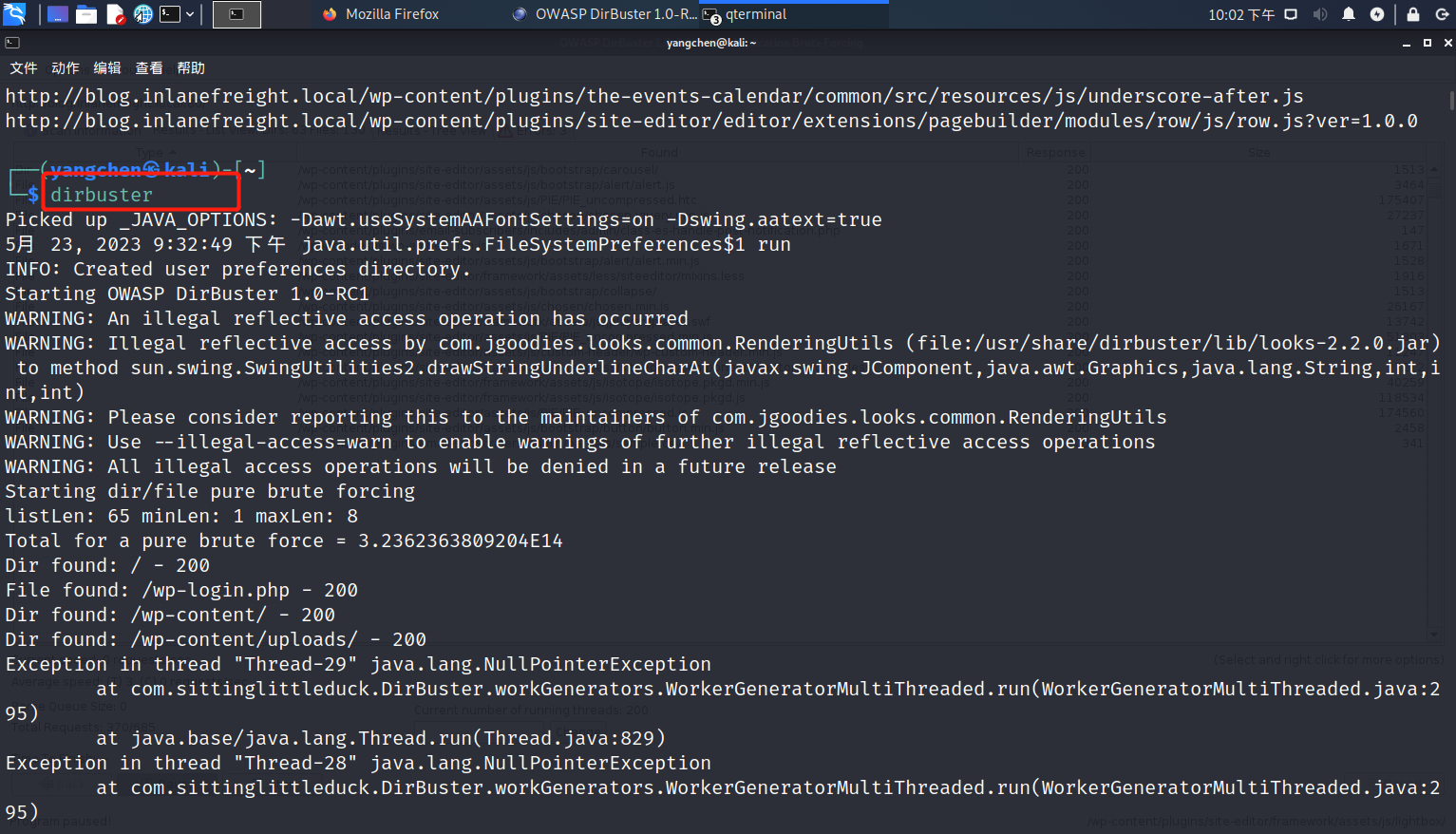Click the log out icon in the panel
Screen dimensions: 1456x834
pyautogui.click(x=1442, y=14)
